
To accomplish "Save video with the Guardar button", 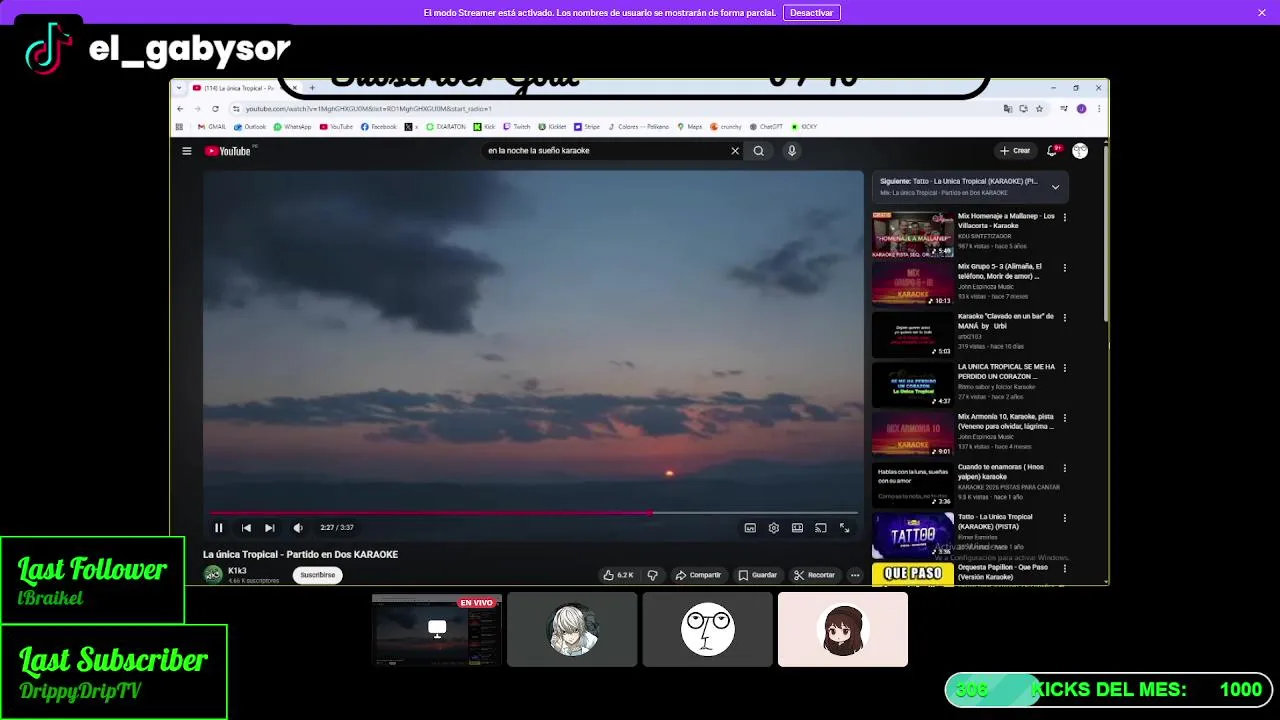I will point(757,575).
